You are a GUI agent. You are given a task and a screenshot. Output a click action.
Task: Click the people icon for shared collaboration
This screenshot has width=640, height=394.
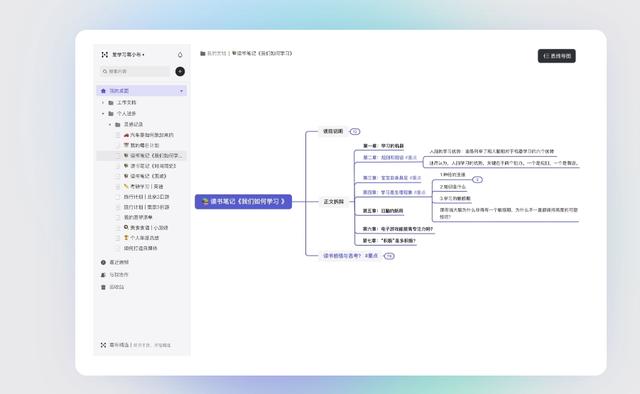103,275
